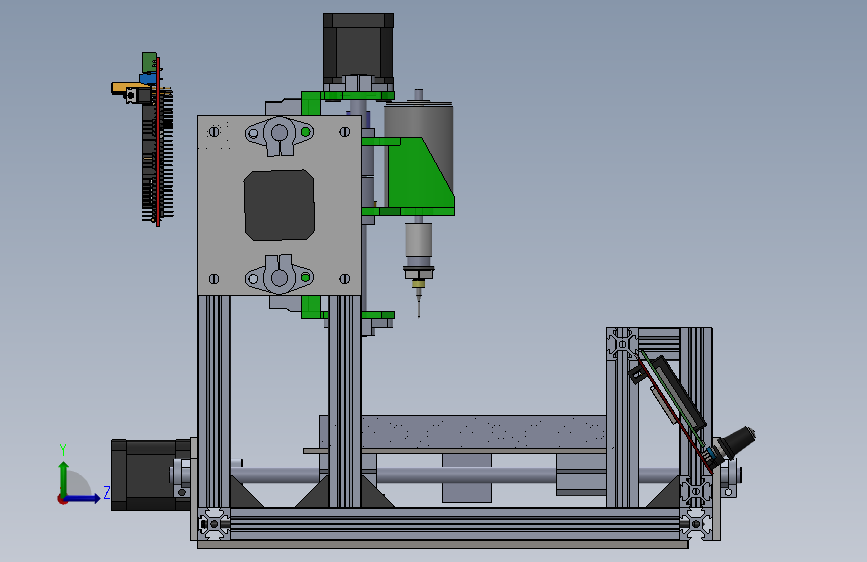
Task: Select the top stepper motor above the gantry
Action: (358, 48)
